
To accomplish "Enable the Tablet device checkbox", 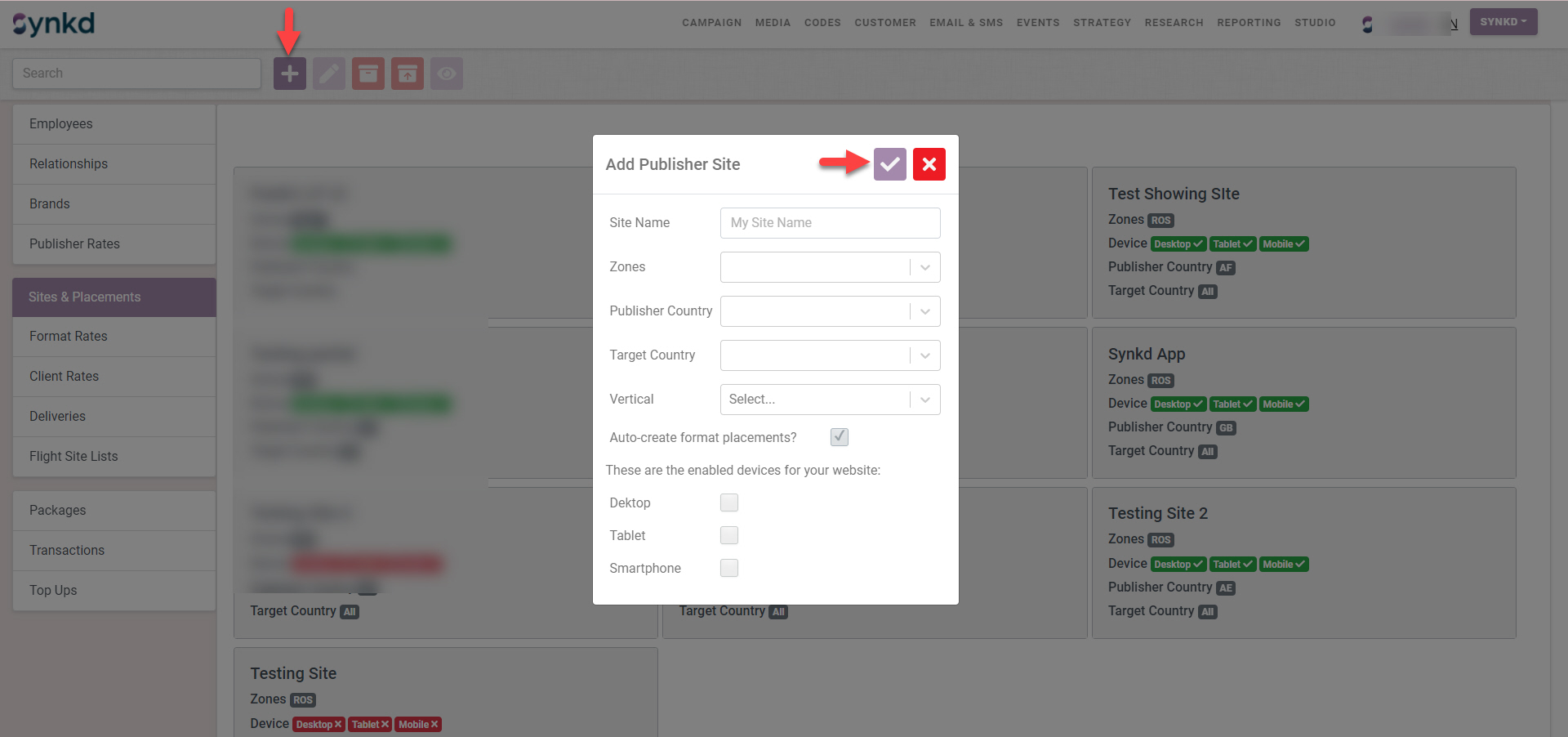I will (728, 535).
